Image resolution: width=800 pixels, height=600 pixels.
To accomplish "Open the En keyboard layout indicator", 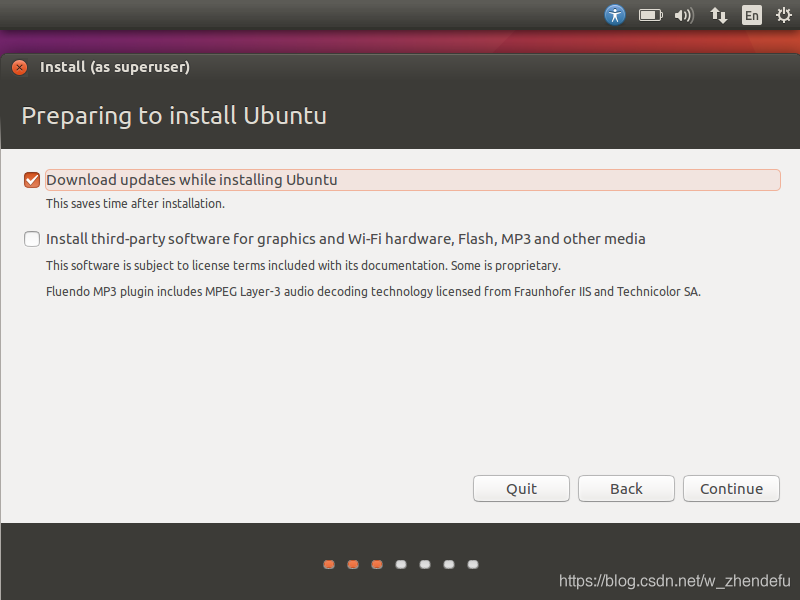I will pyautogui.click(x=752, y=15).
